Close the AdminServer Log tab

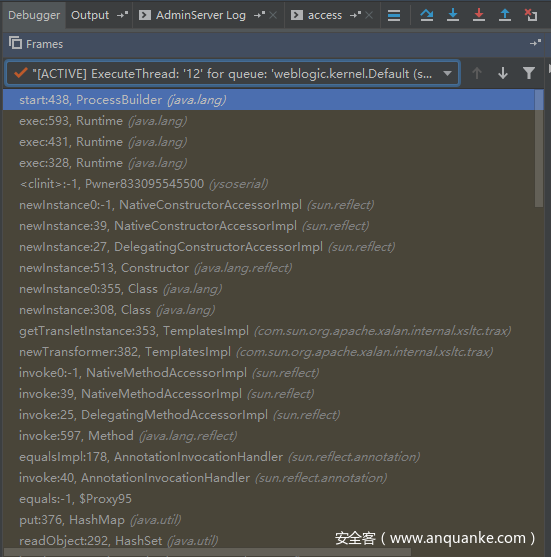click(x=273, y=15)
